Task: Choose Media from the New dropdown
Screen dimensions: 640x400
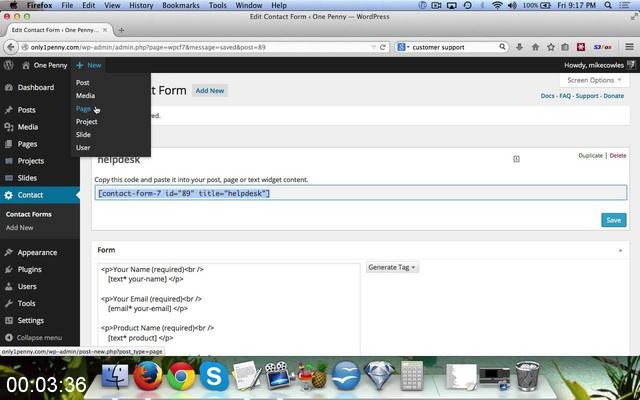Action: (85, 96)
